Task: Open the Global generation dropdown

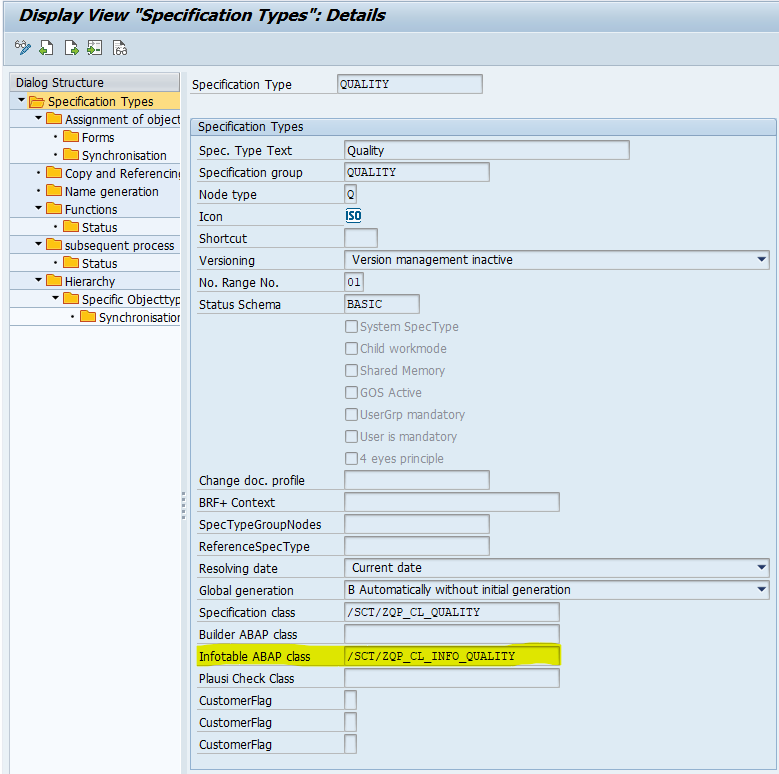Action: click(x=762, y=590)
